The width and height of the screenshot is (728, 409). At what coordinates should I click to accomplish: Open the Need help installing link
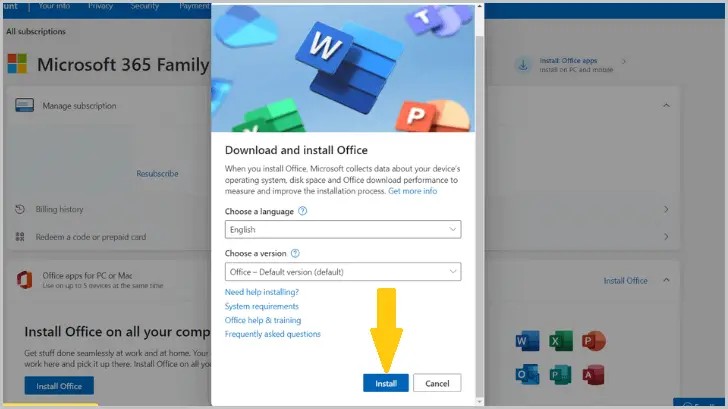(x=261, y=292)
